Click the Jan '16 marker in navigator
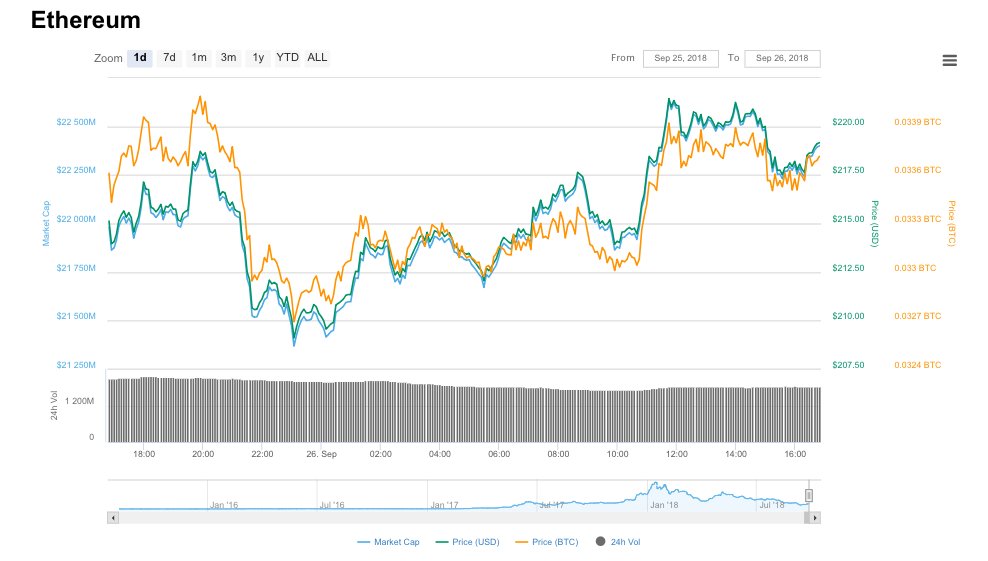 pos(224,505)
